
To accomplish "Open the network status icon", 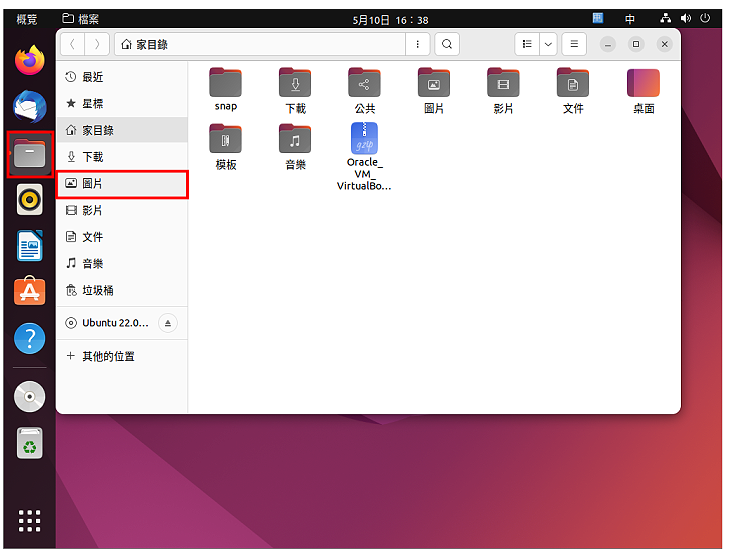I will [665, 18].
